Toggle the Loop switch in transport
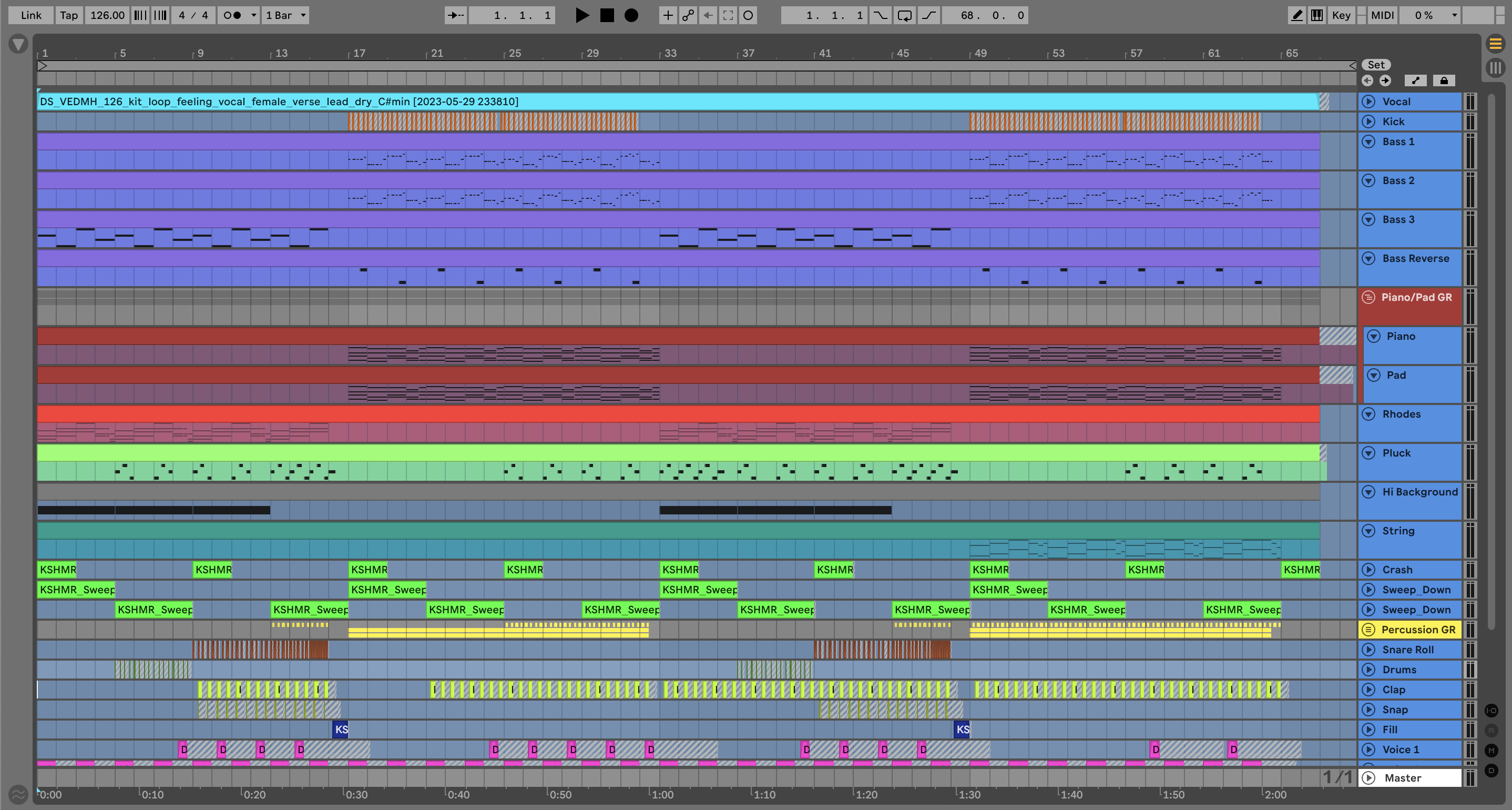The height and width of the screenshot is (810, 1512). coord(904,15)
